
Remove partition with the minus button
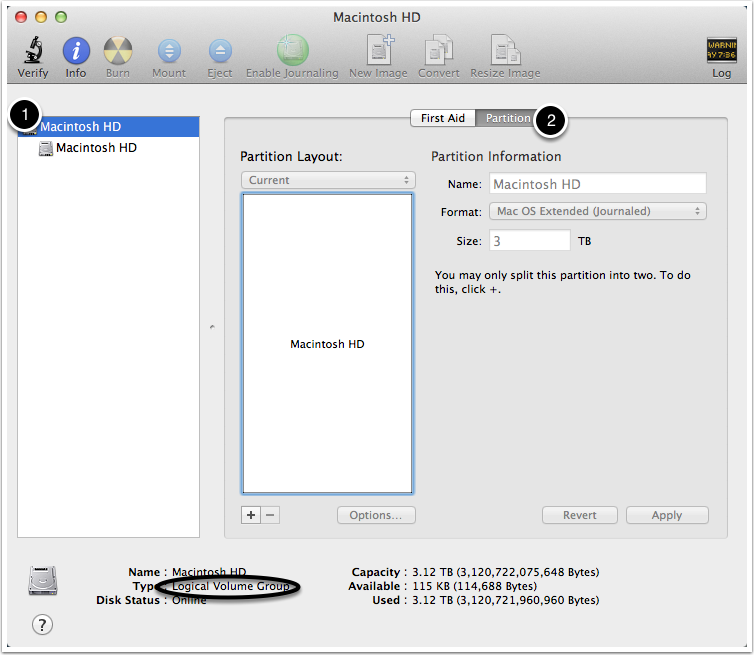pyautogui.click(x=270, y=515)
